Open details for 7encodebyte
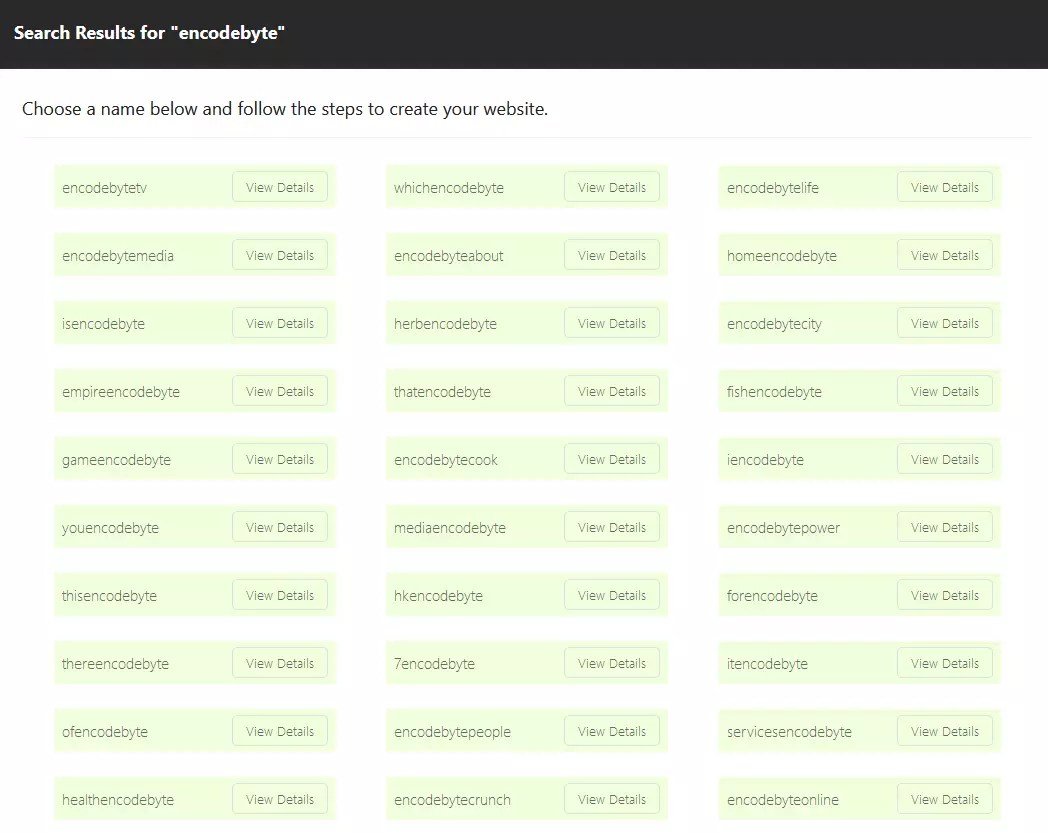Screen dimensions: 1048x833 coord(612,663)
